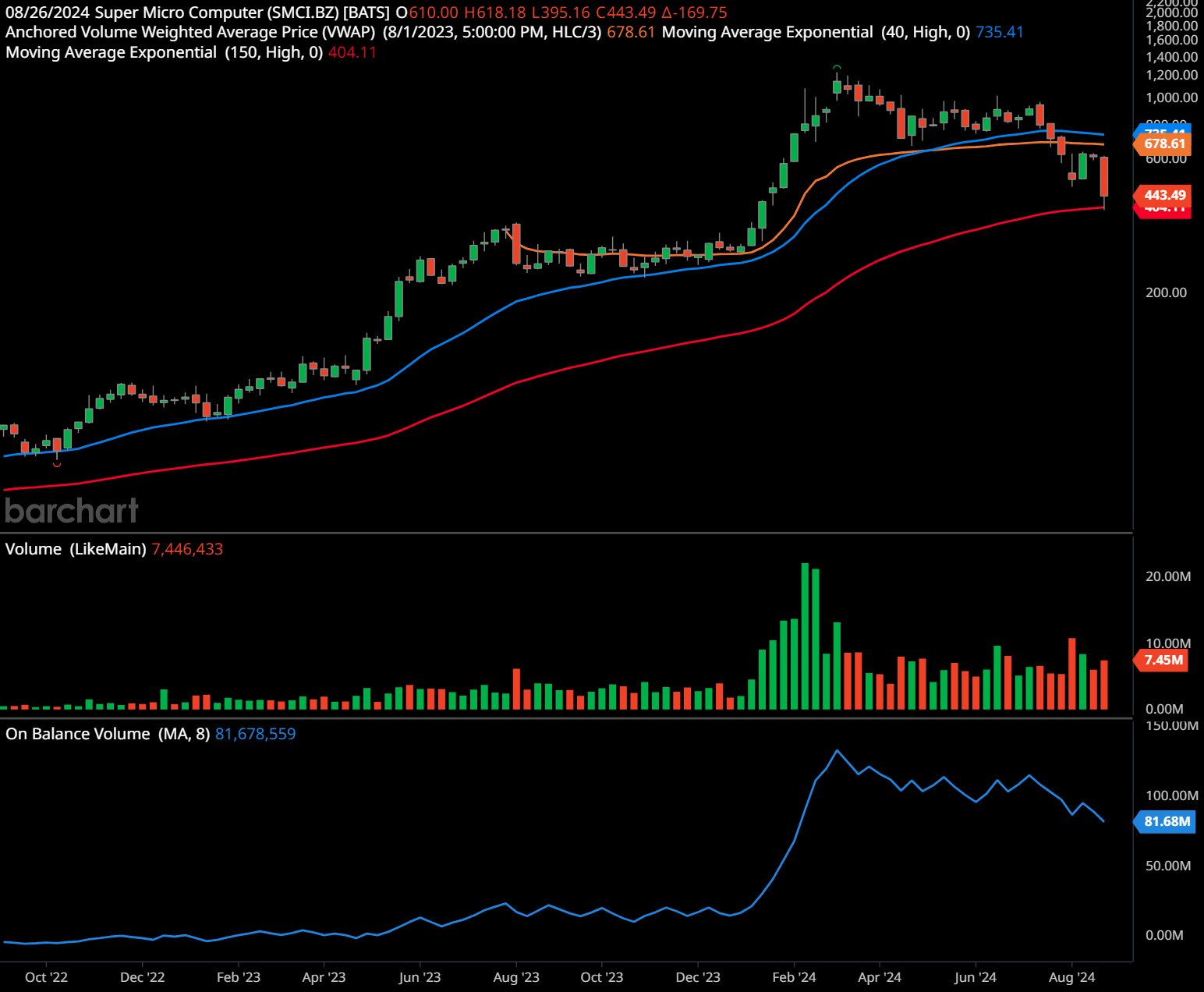Click the 7,446,433 volume value
The image size is (1204, 992).
187,549
